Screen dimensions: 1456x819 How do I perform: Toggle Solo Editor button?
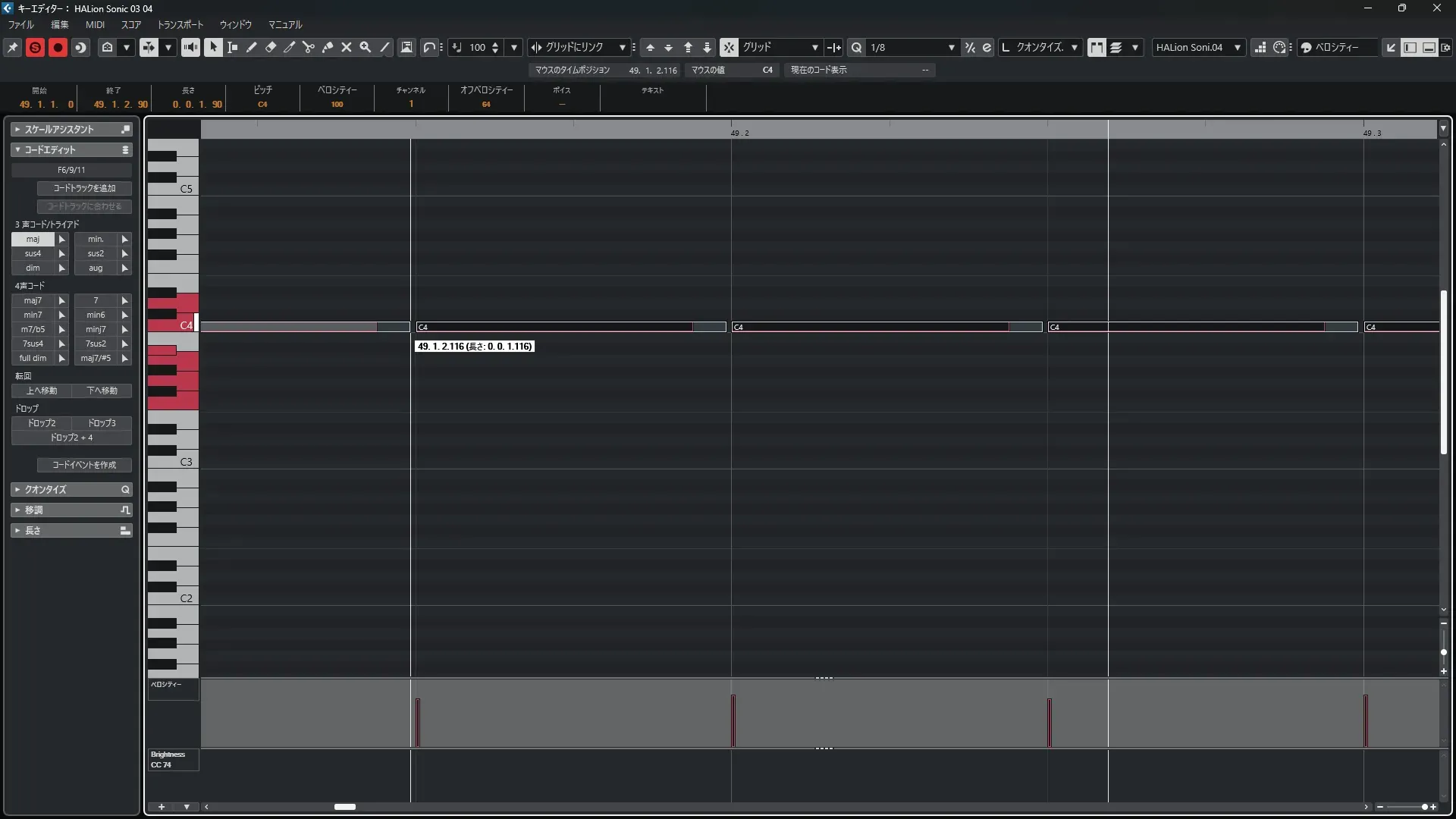[x=35, y=47]
